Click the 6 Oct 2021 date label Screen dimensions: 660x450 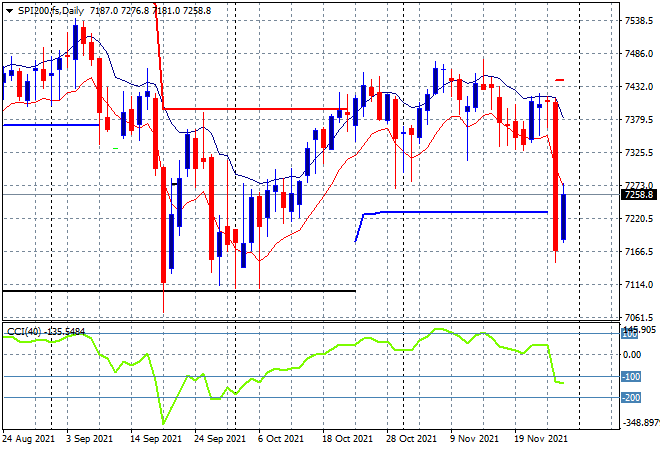pos(281,439)
